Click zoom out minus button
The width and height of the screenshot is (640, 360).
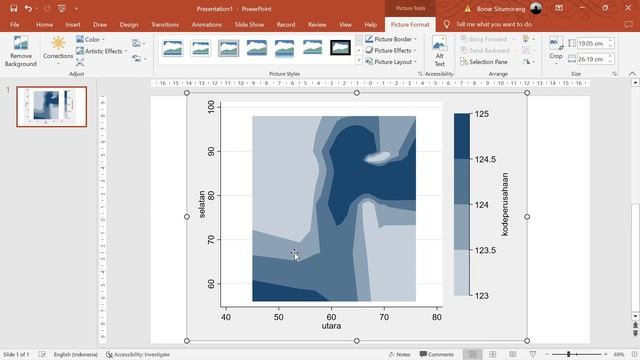[547, 354]
